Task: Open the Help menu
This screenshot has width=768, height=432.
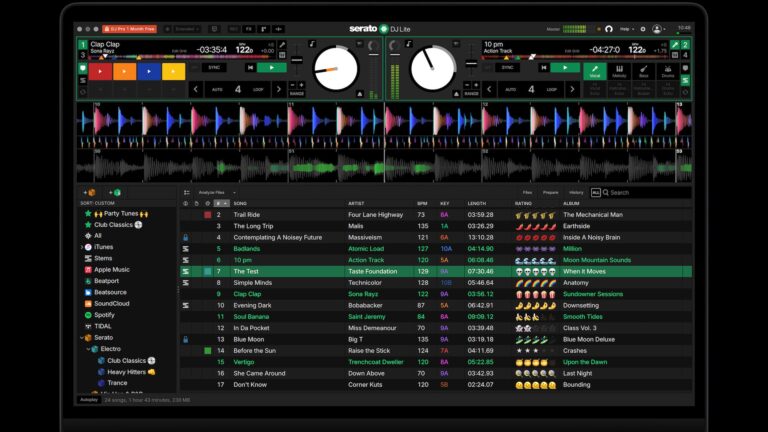Action: [x=626, y=29]
